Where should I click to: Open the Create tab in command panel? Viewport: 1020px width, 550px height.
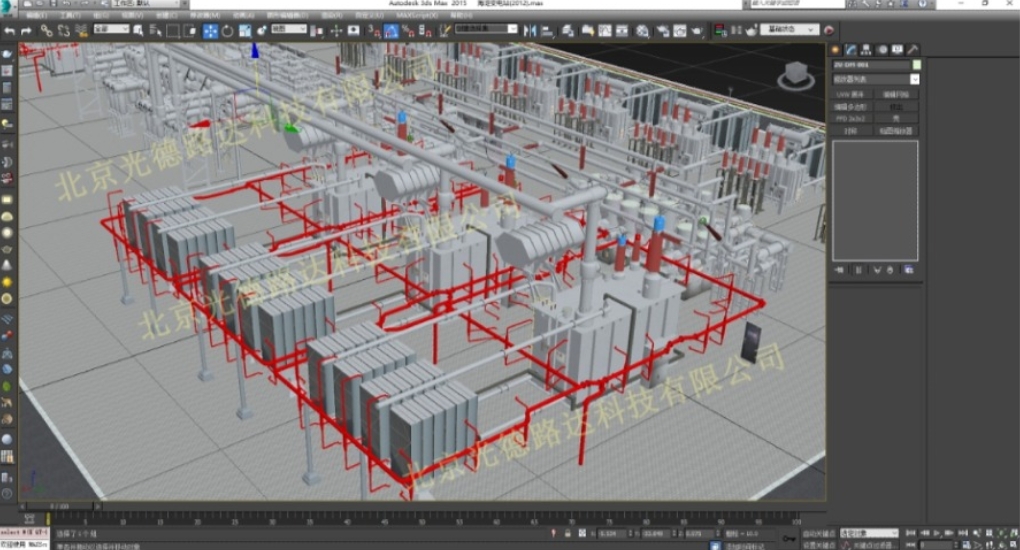pos(836,50)
